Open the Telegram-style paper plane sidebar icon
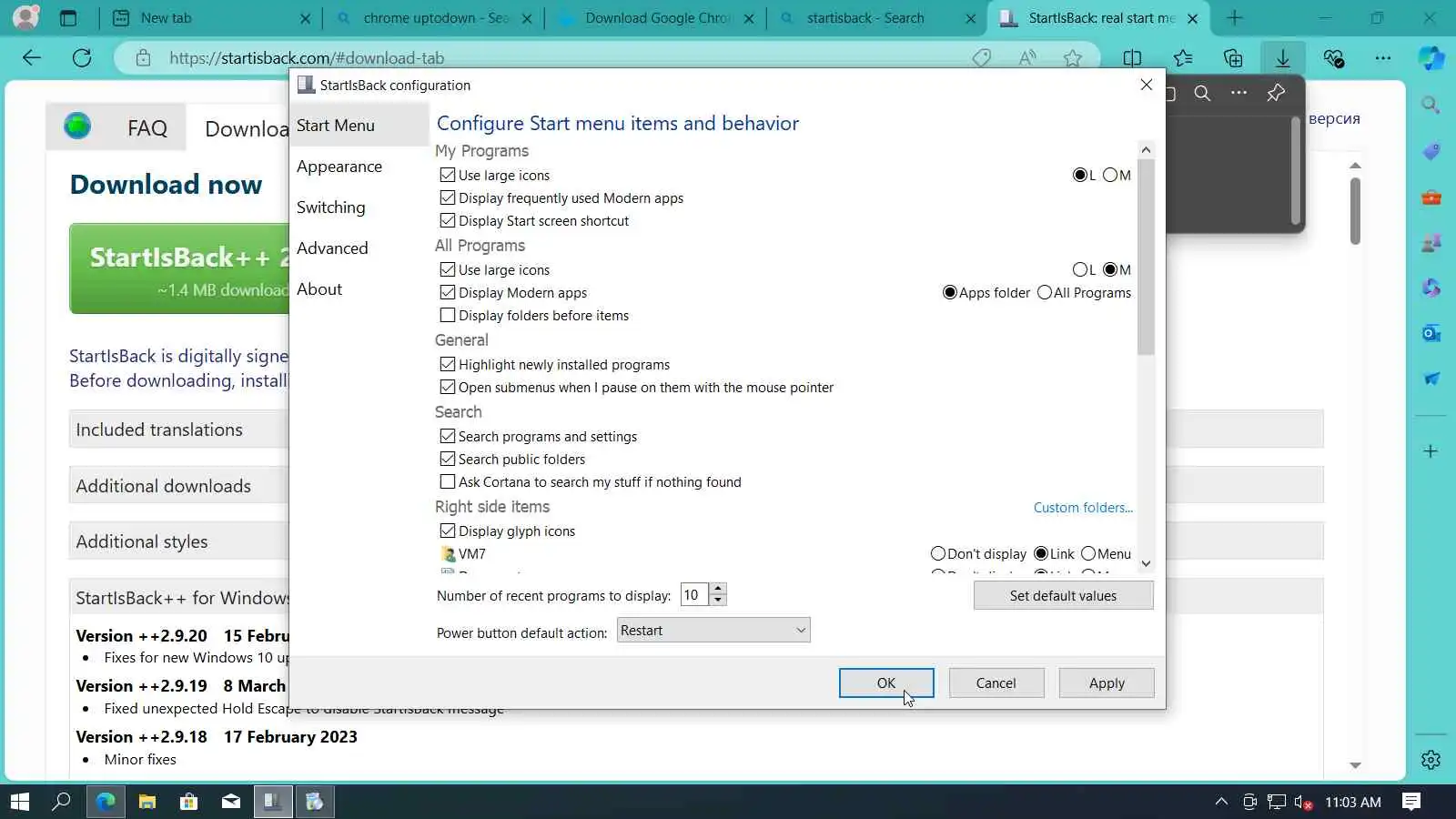The height and width of the screenshot is (819, 1456). click(x=1431, y=379)
